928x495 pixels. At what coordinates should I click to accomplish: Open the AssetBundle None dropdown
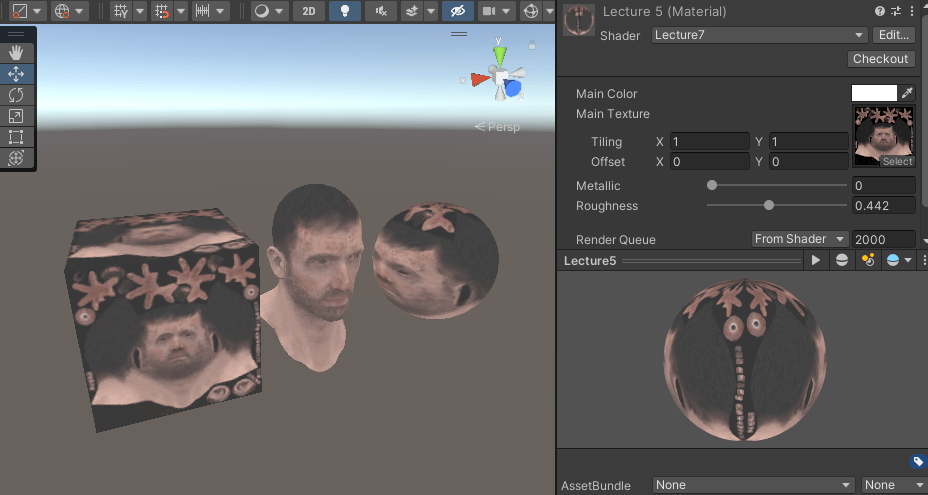click(x=753, y=485)
